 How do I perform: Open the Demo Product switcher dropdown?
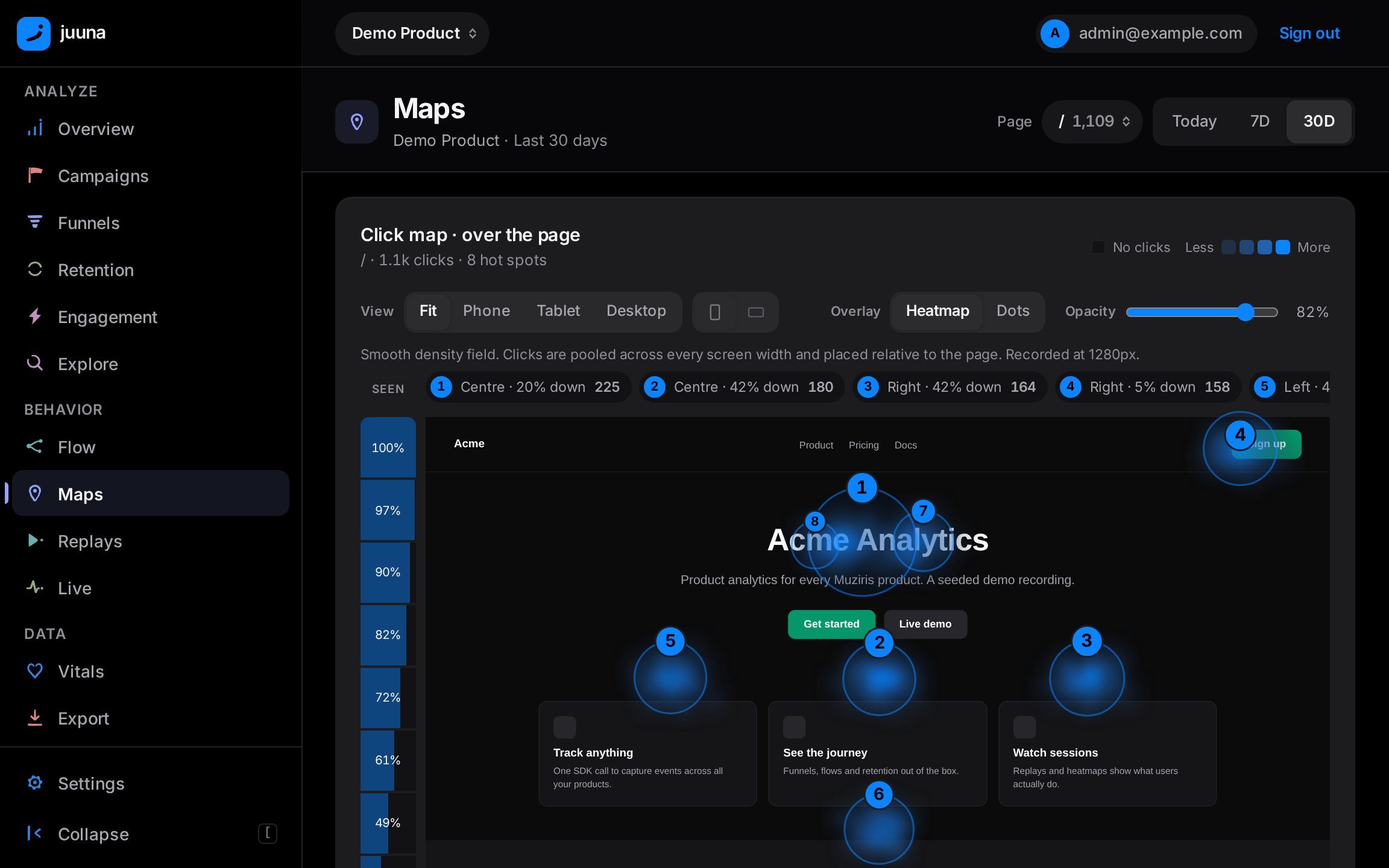412,34
